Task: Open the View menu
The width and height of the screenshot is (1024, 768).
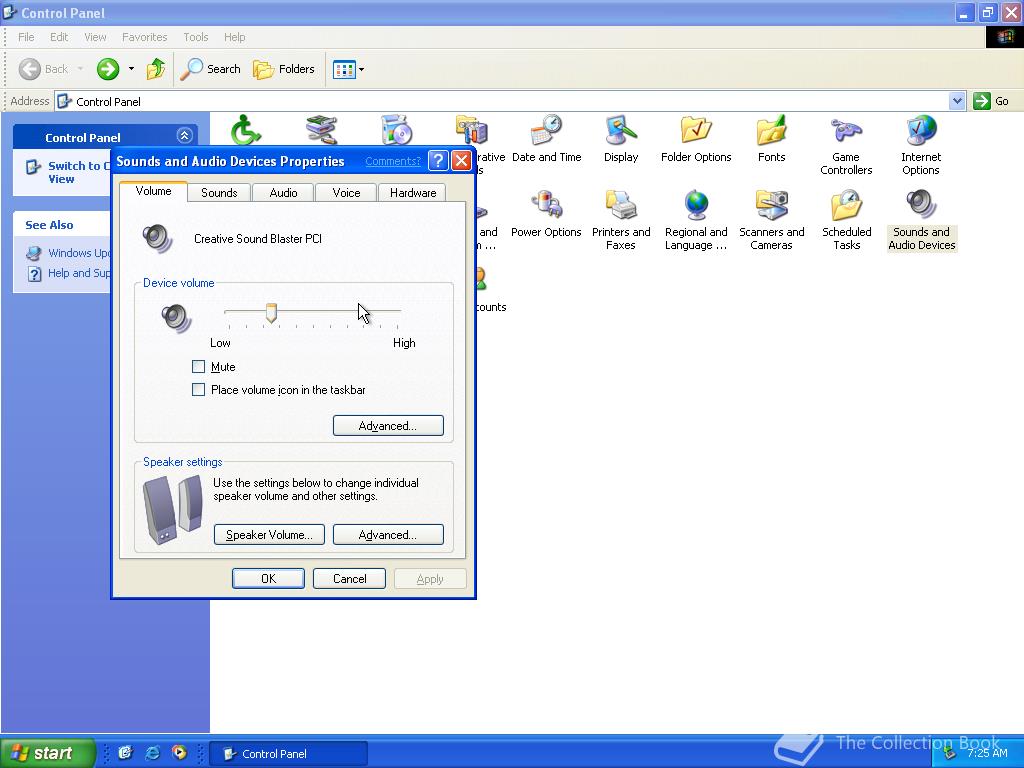Action: (95, 37)
